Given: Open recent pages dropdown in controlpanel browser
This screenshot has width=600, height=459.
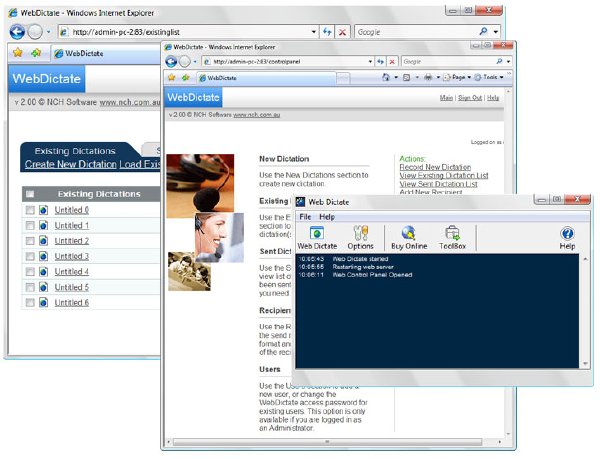Looking at the screenshot, I should point(195,62).
